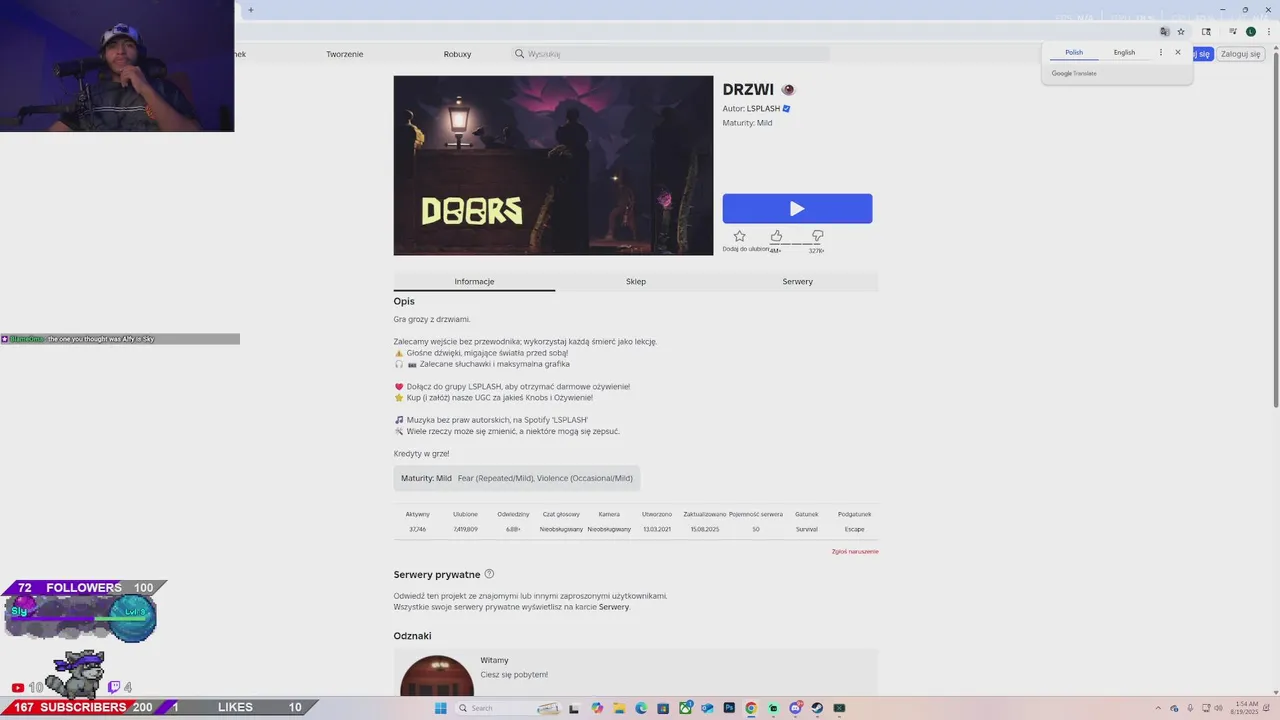The width and height of the screenshot is (1280, 720).
Task: Open Windows Start menu
Action: pos(440,708)
